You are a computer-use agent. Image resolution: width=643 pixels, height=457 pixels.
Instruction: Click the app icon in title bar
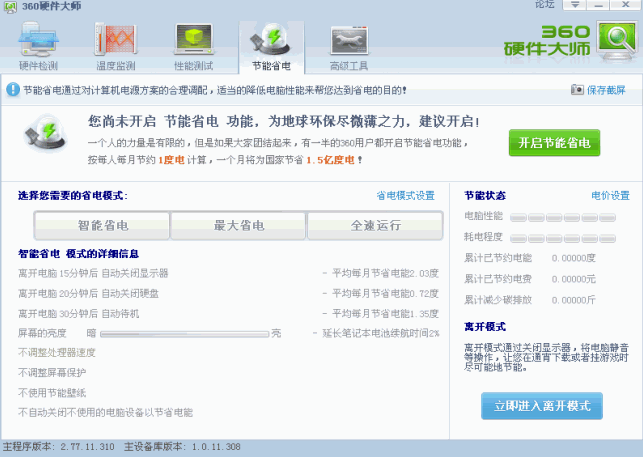[x=10, y=7]
